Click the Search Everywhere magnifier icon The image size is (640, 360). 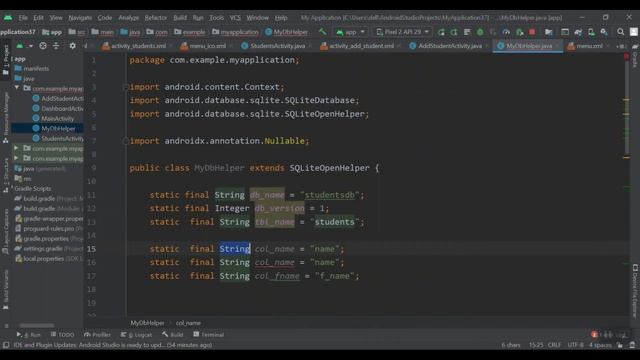point(620,32)
